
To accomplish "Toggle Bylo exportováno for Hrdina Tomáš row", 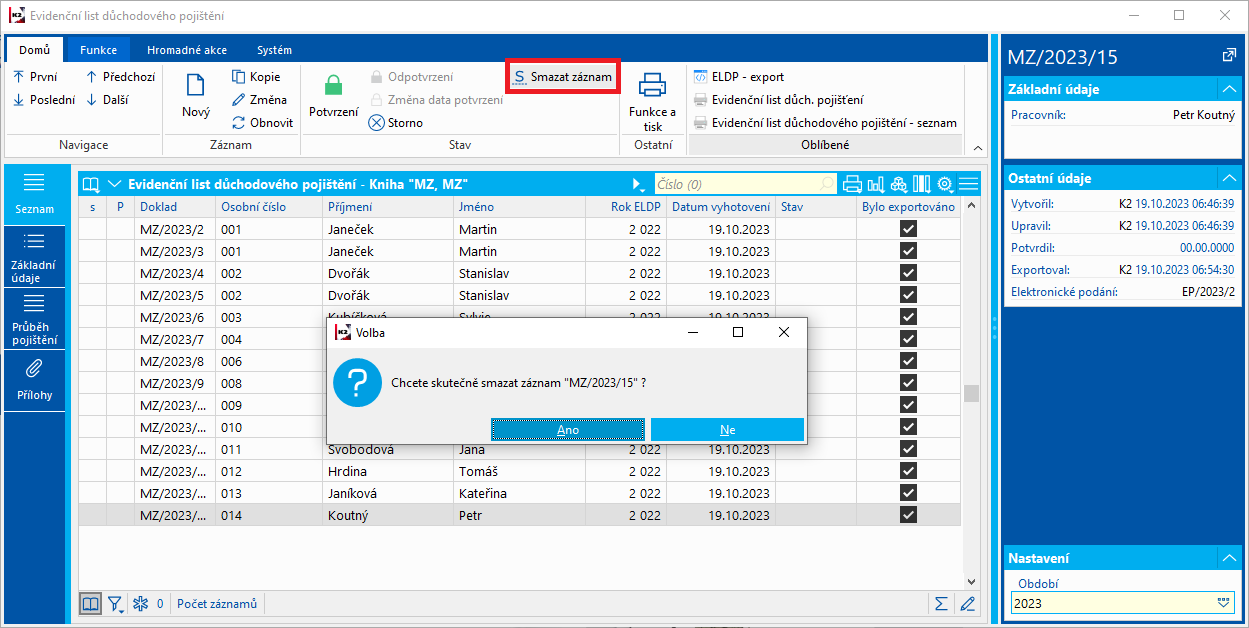I will pyautogui.click(x=908, y=471).
